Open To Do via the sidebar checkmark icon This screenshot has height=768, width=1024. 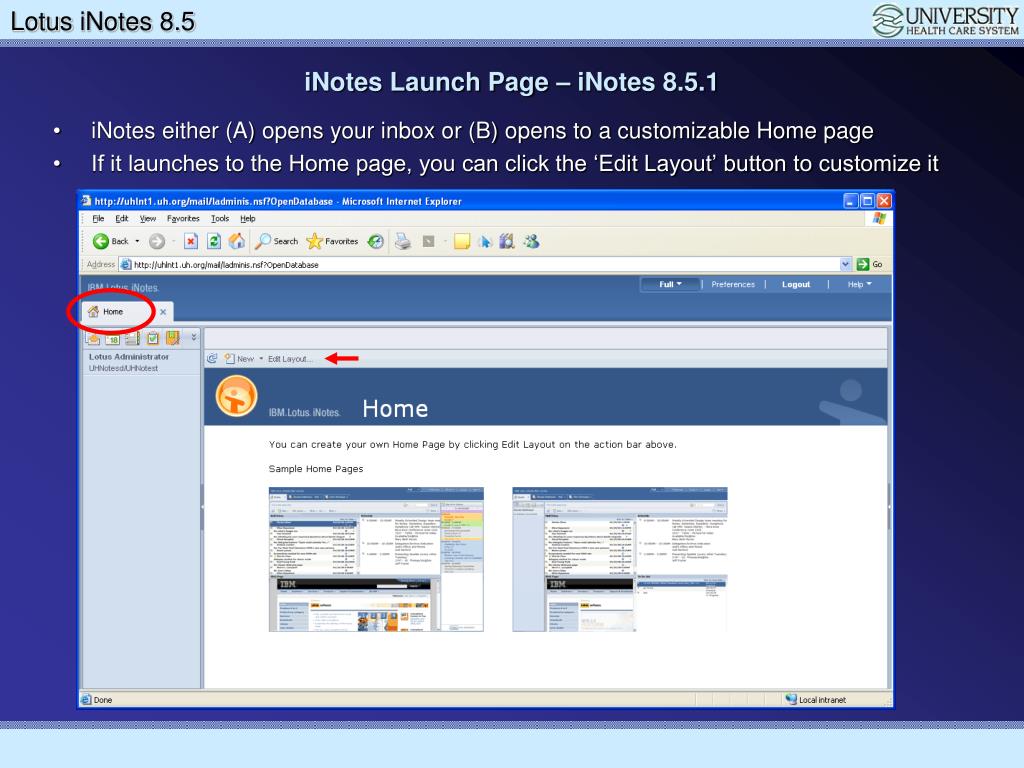[153, 338]
